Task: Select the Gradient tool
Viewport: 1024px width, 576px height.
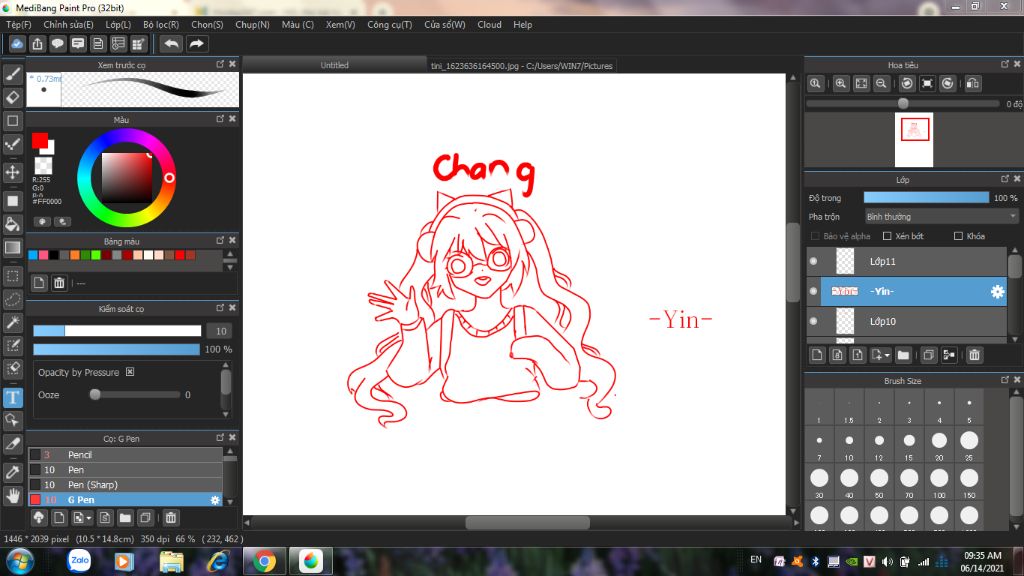Action: tap(12, 248)
